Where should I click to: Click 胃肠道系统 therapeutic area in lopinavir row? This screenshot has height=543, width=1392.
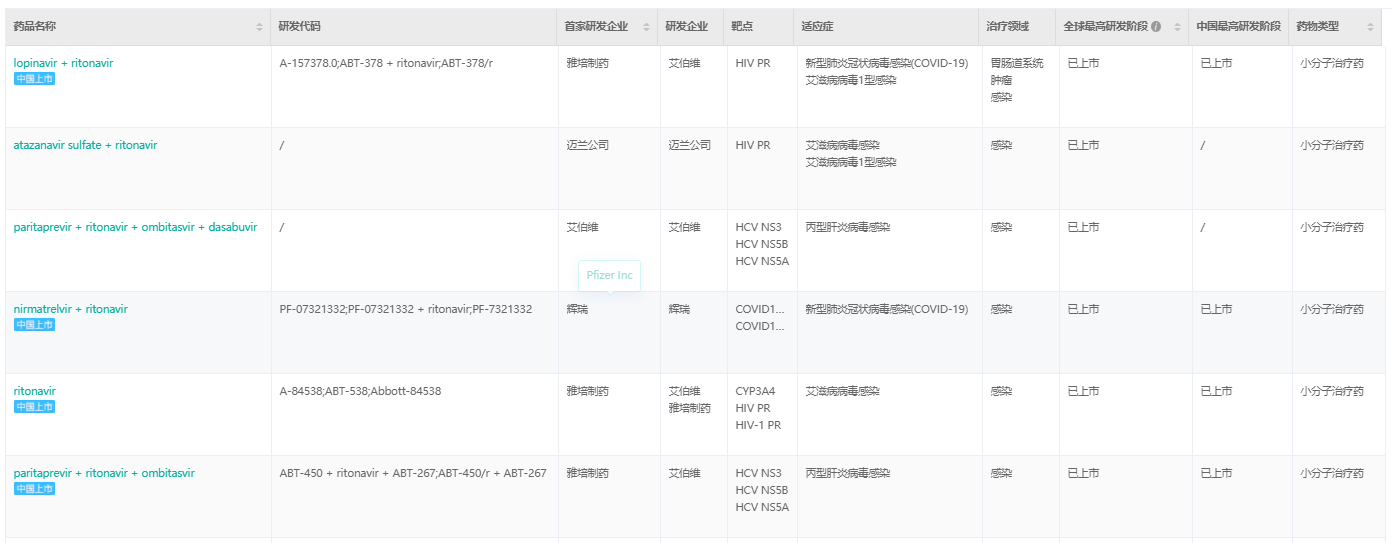[1017, 63]
